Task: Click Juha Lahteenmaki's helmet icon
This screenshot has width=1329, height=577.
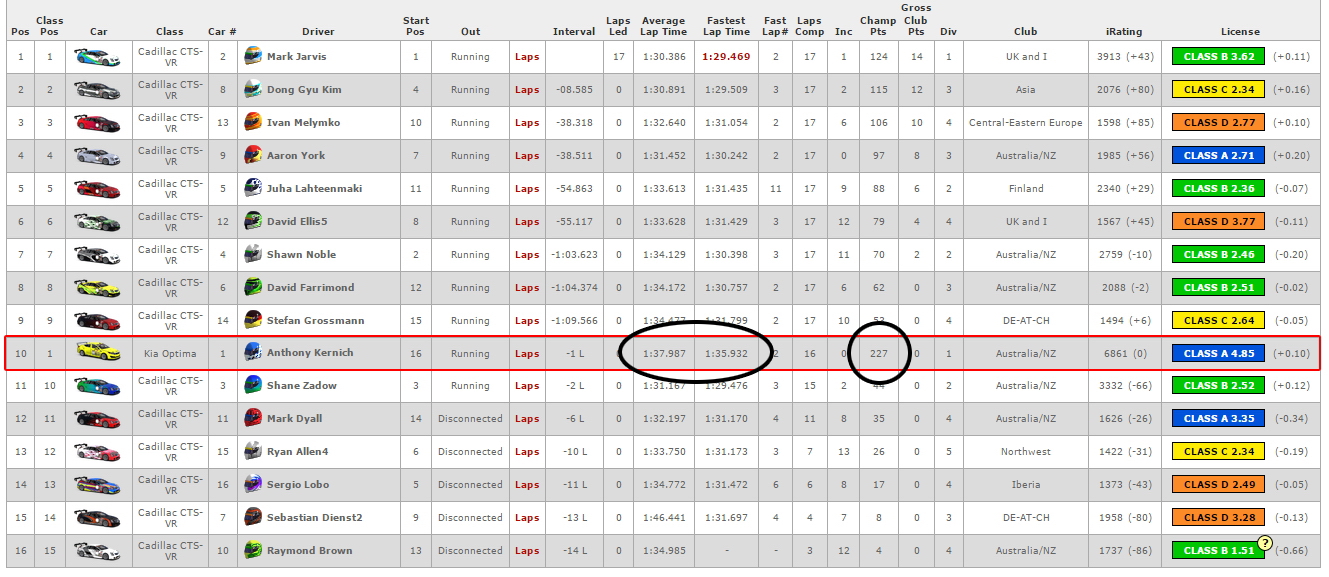Action: [253, 189]
